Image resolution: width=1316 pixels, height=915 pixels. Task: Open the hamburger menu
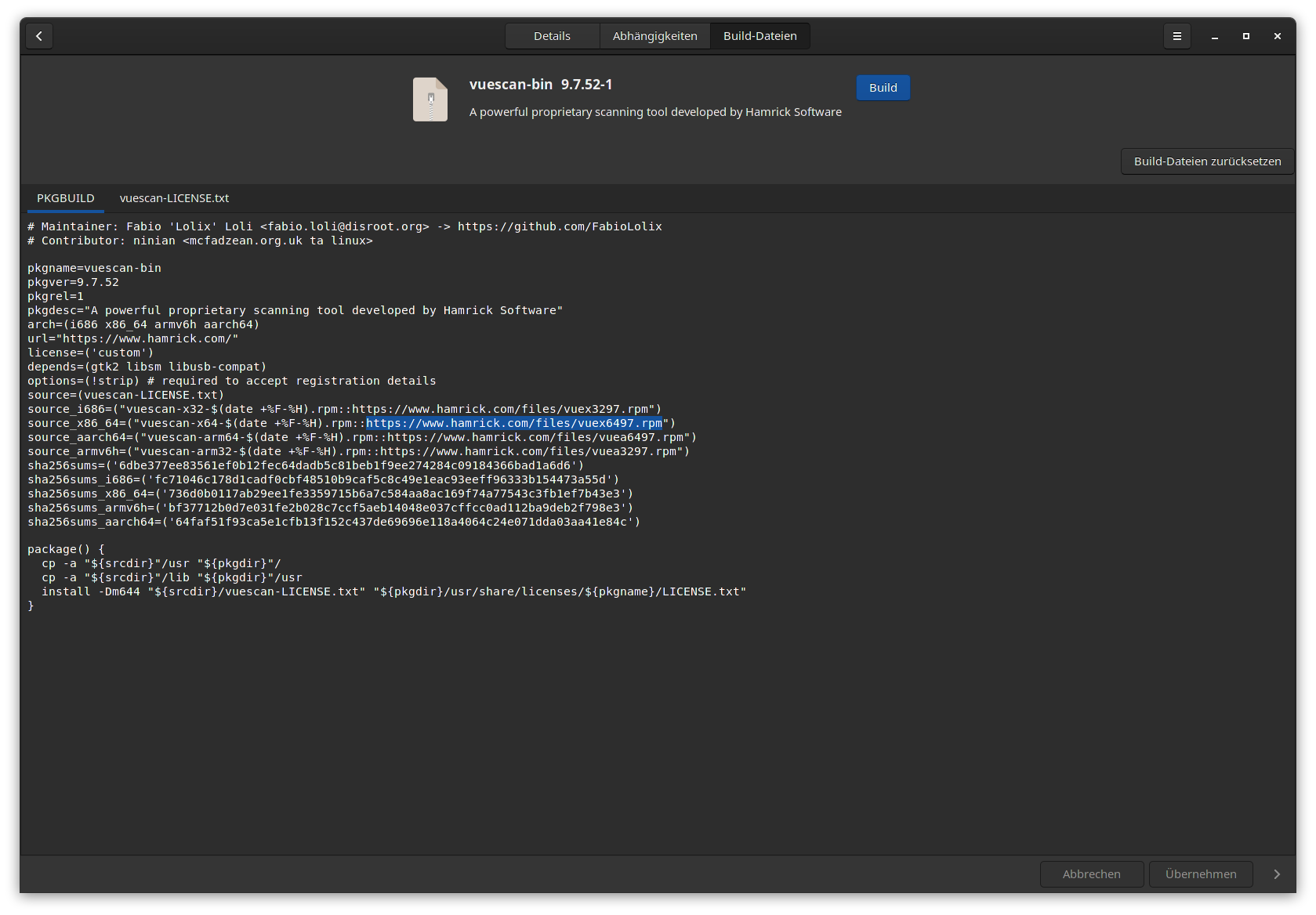pos(1176,36)
